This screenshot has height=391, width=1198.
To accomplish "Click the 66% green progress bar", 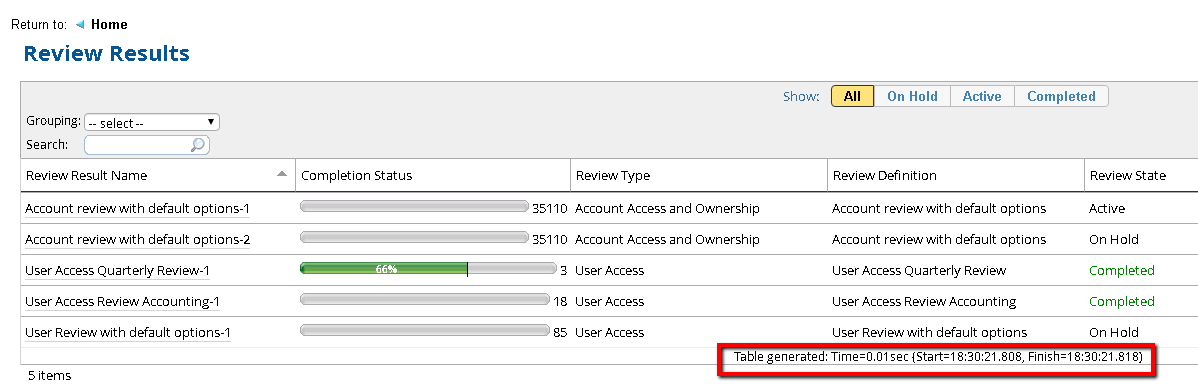I will tap(384, 268).
